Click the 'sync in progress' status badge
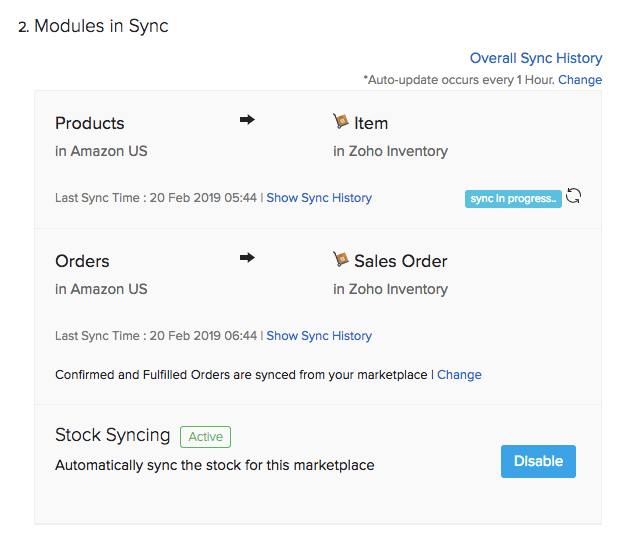The width and height of the screenshot is (617, 540). 513,198
